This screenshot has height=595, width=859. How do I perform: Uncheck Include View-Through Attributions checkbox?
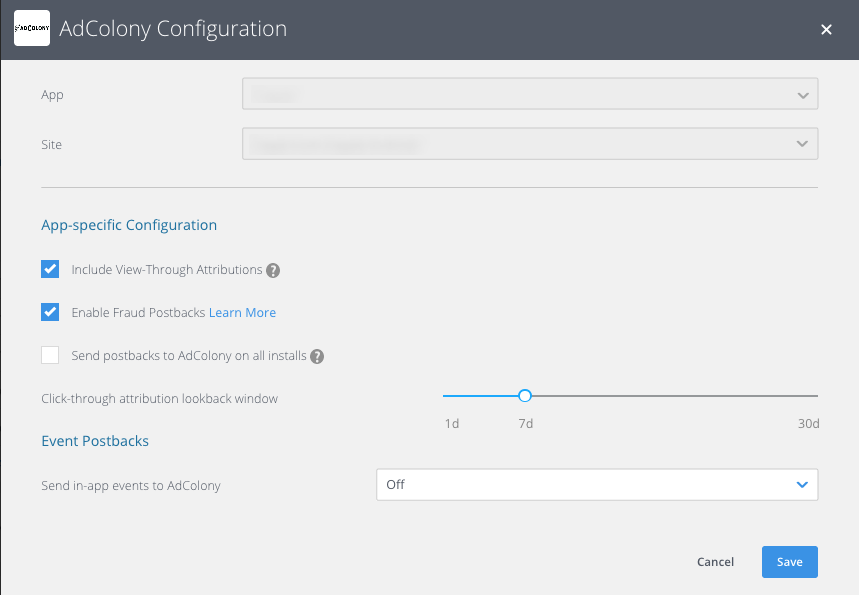click(50, 269)
